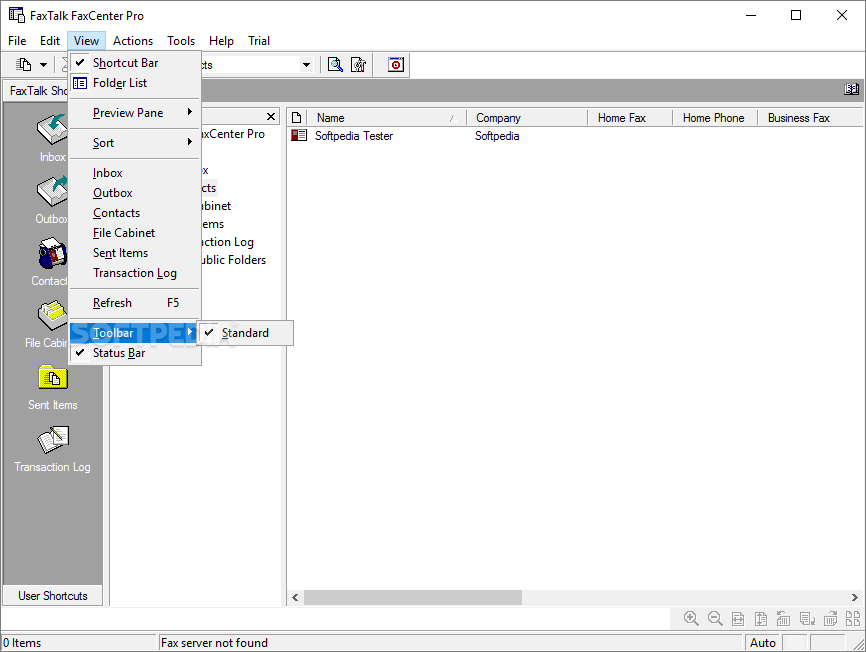
Task: Close the folder list pane
Action: pyautogui.click(x=271, y=116)
